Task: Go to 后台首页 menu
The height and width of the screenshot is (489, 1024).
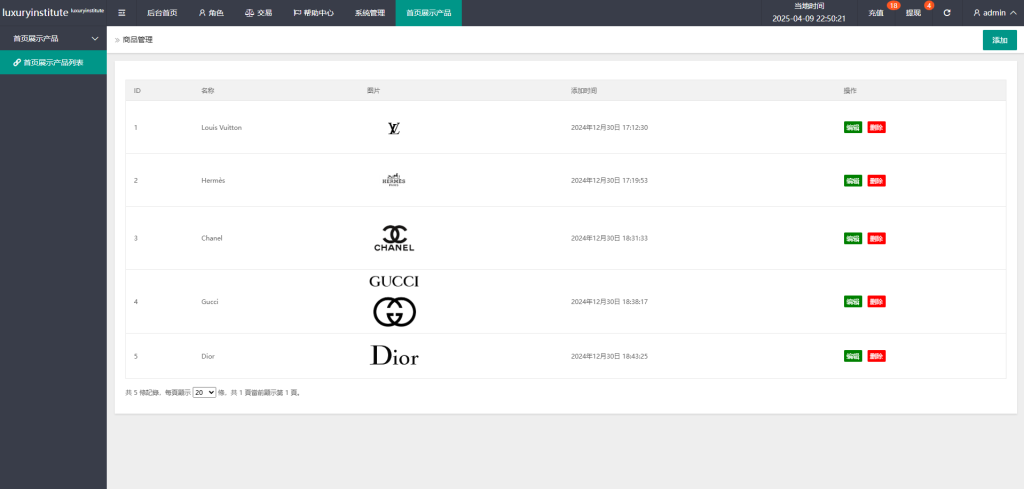Action: [162, 12]
